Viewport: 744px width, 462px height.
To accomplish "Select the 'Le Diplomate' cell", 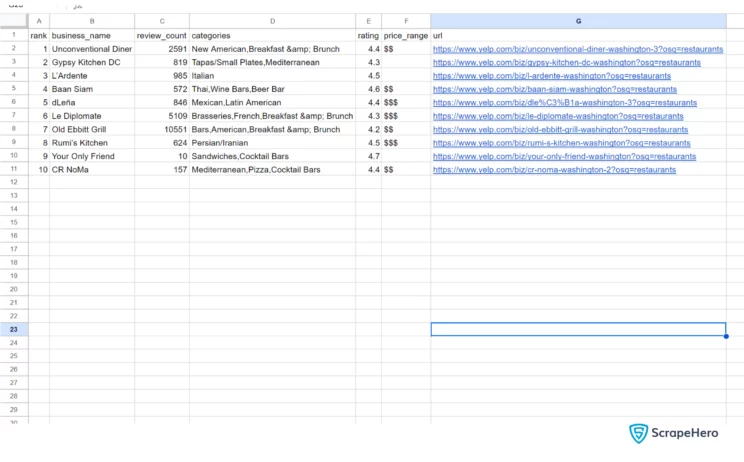I will pos(92,116).
